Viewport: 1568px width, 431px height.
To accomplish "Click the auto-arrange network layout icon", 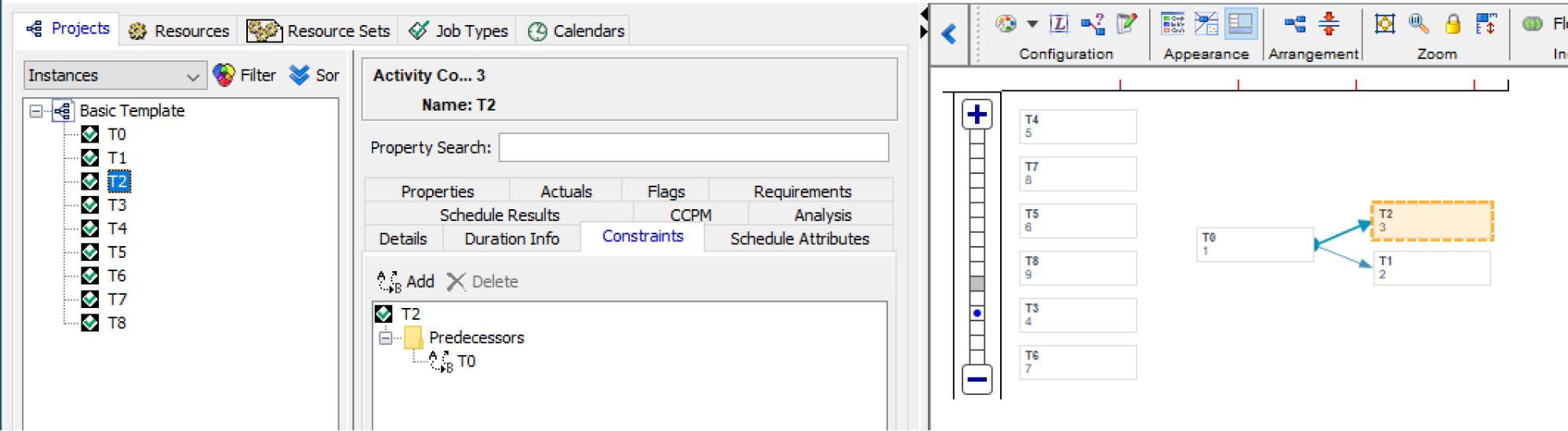I will [x=1295, y=24].
